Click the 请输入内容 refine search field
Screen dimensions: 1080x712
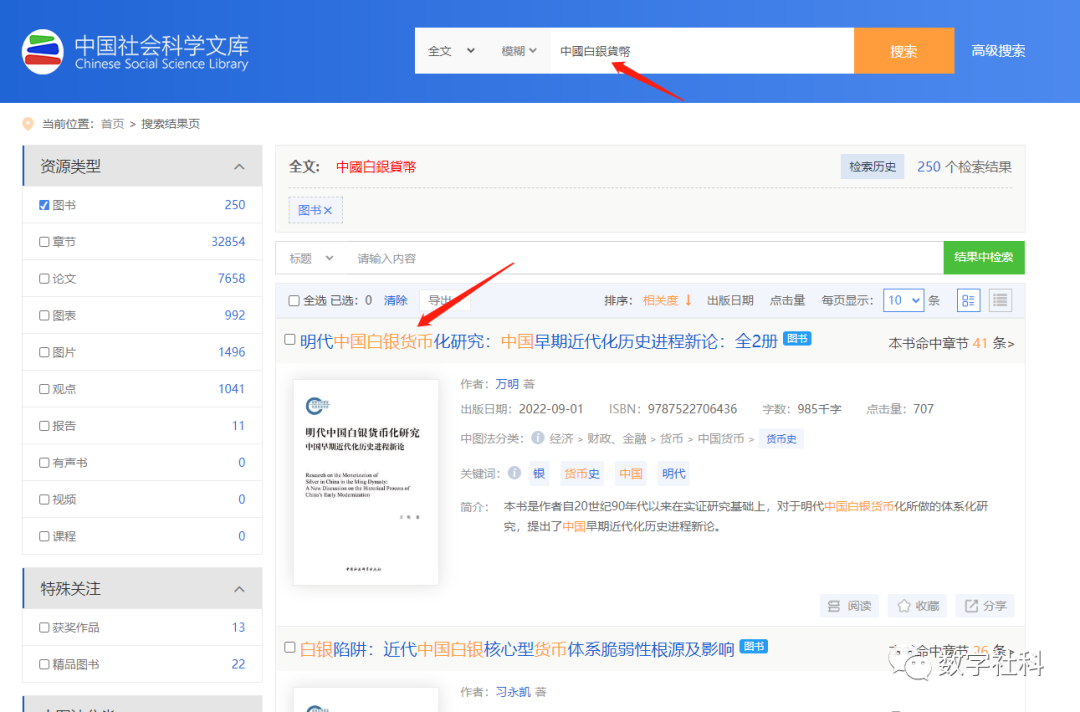(x=640, y=258)
